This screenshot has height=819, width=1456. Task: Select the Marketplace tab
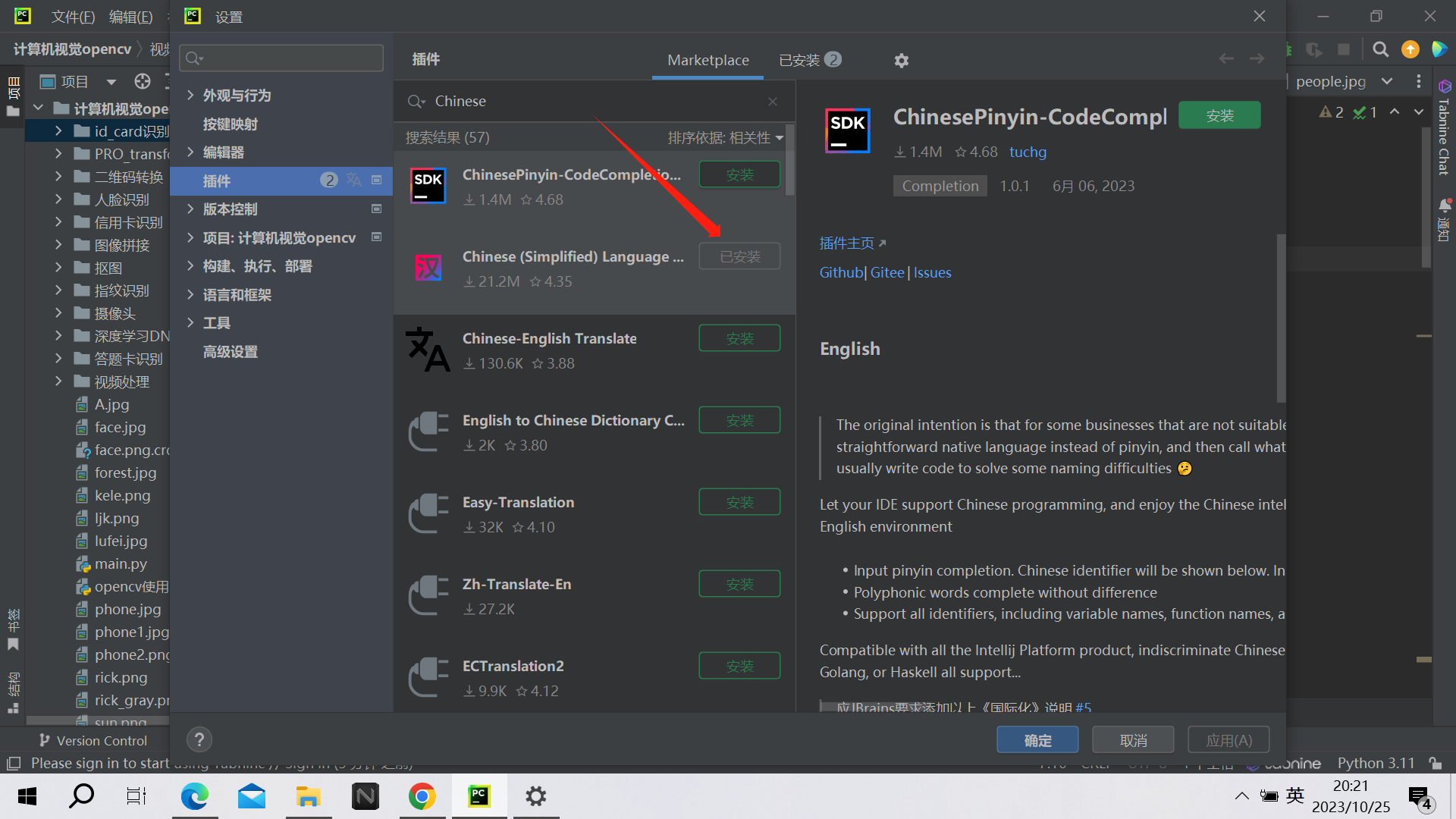pyautogui.click(x=708, y=60)
